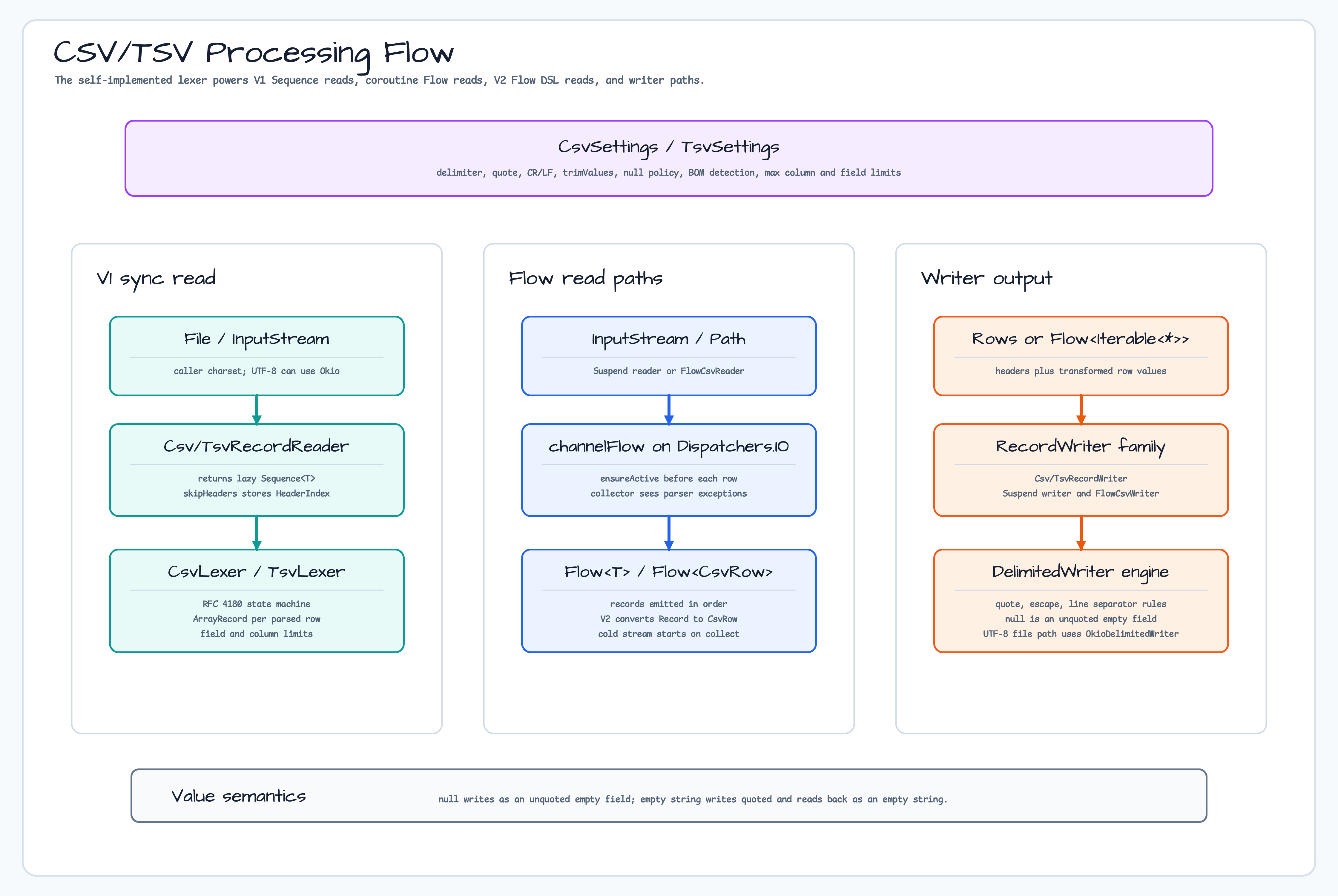This screenshot has width=1338, height=896.
Task: Click 'ArrayRecord per parsed row' line
Action: (257, 619)
